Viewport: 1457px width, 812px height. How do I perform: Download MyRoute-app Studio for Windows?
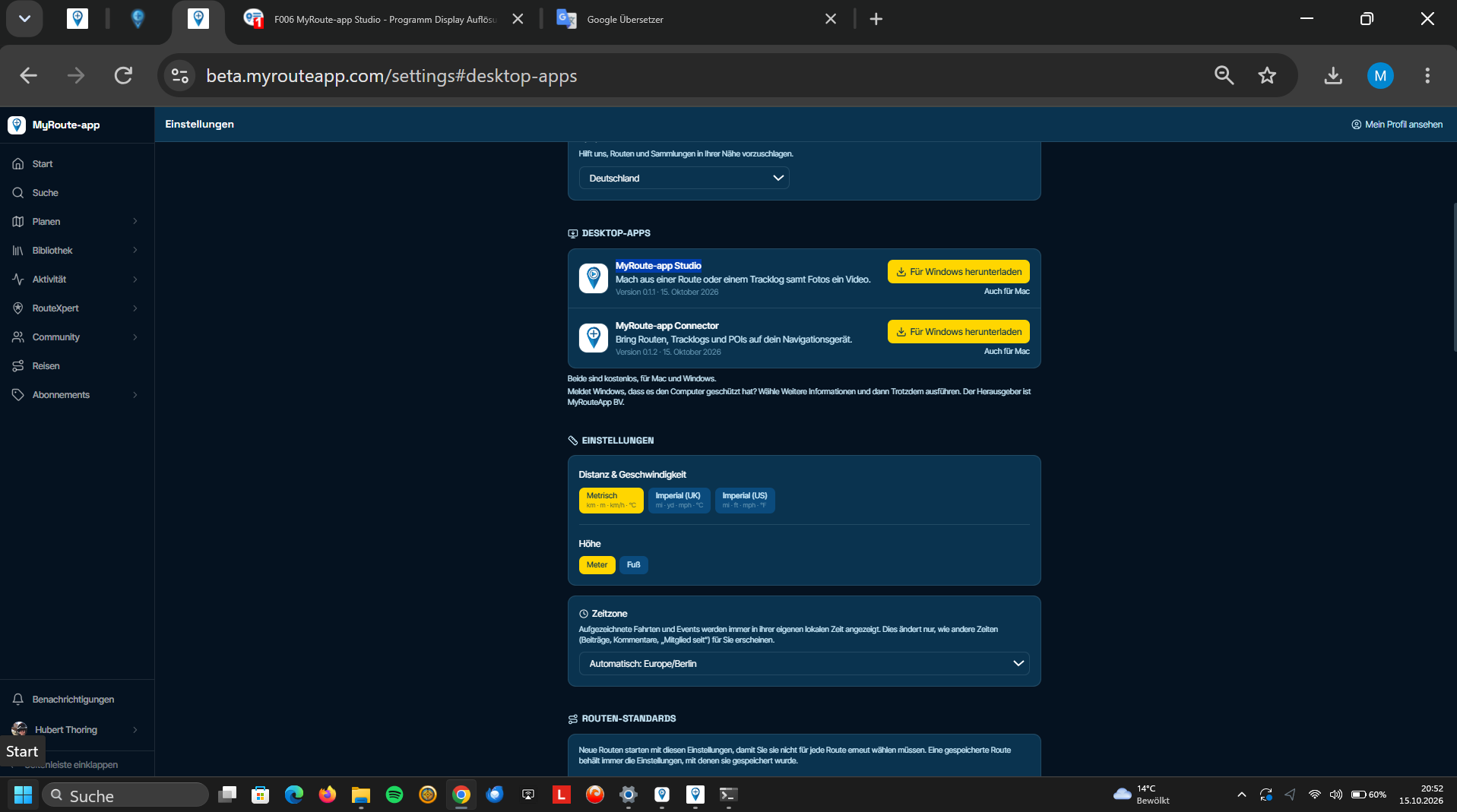958,271
